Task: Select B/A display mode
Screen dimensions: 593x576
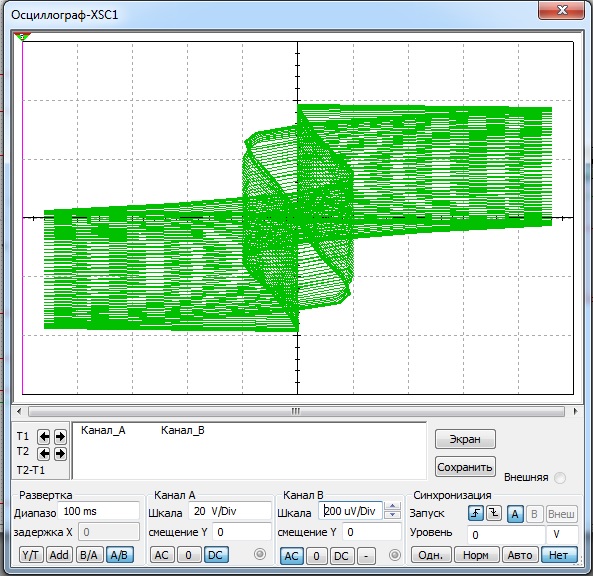Action: (89, 555)
